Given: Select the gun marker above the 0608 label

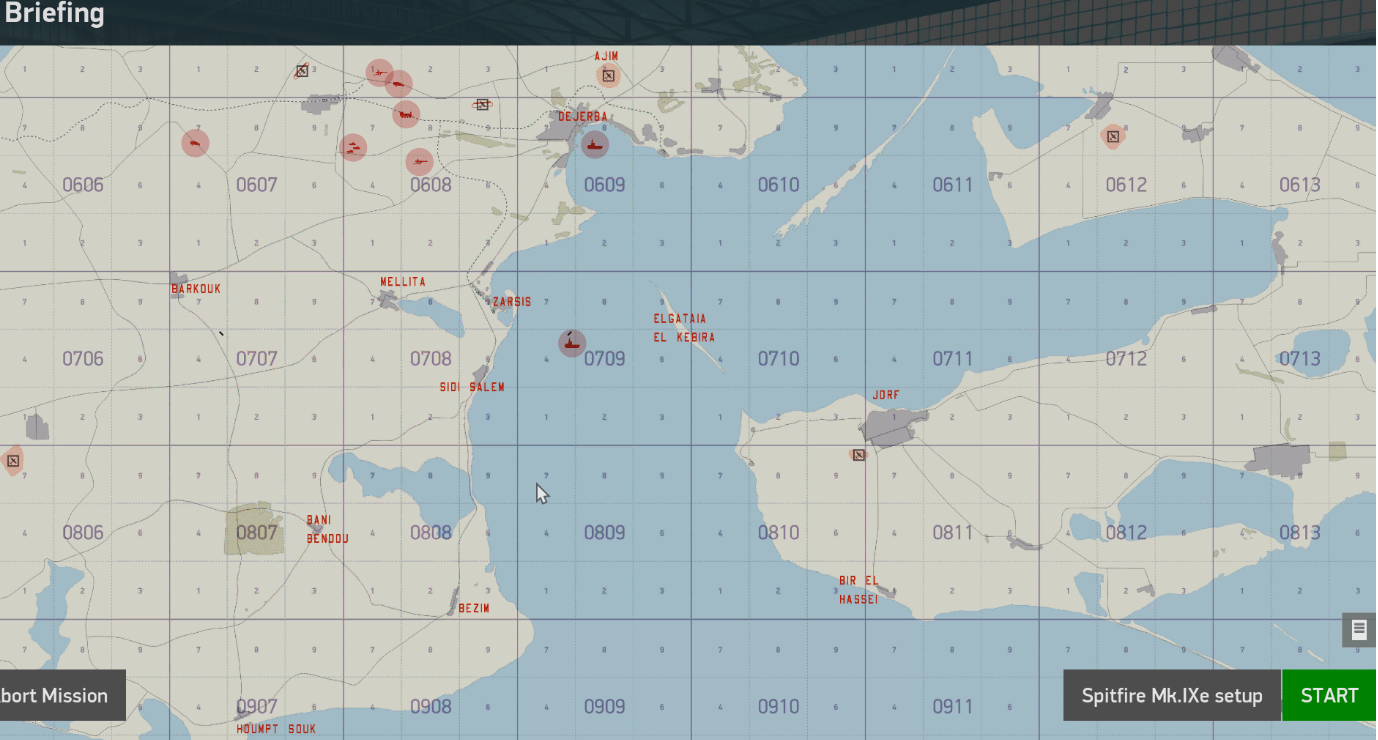Looking at the screenshot, I should 420,160.
